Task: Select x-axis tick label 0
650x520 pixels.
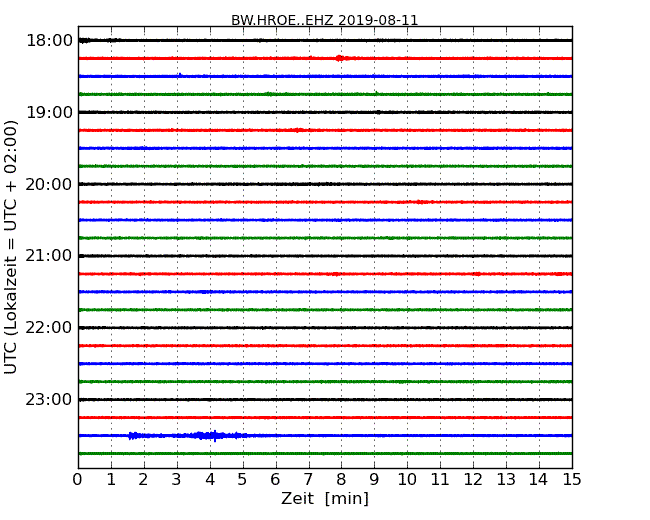Action: [x=78, y=480]
